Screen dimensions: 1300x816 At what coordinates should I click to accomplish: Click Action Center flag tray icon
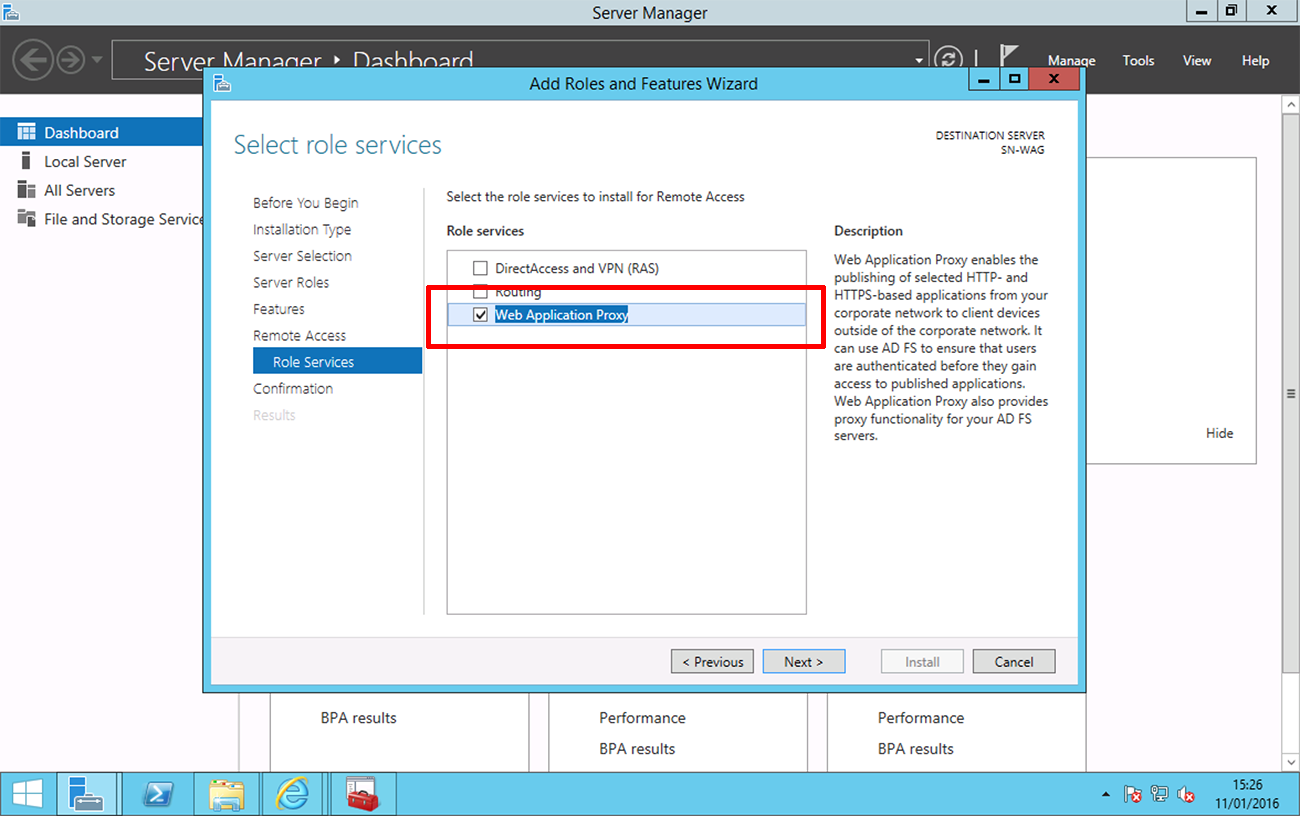click(1133, 796)
